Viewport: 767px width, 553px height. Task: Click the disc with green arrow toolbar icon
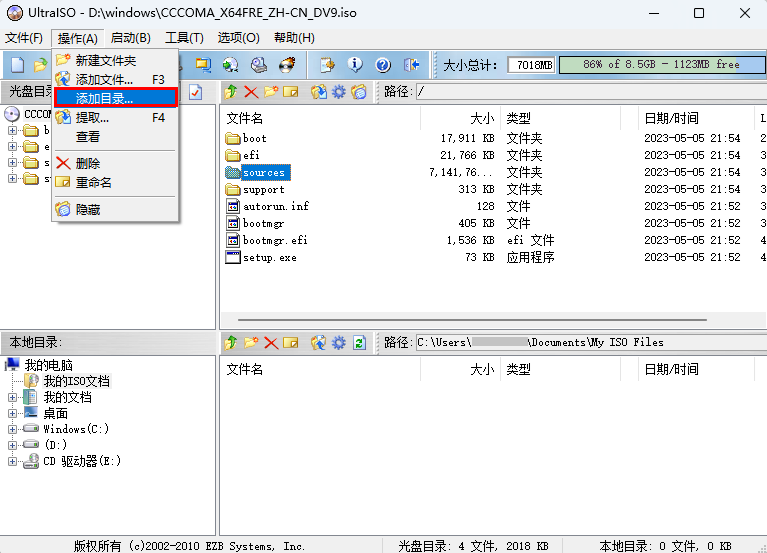[x=230, y=65]
